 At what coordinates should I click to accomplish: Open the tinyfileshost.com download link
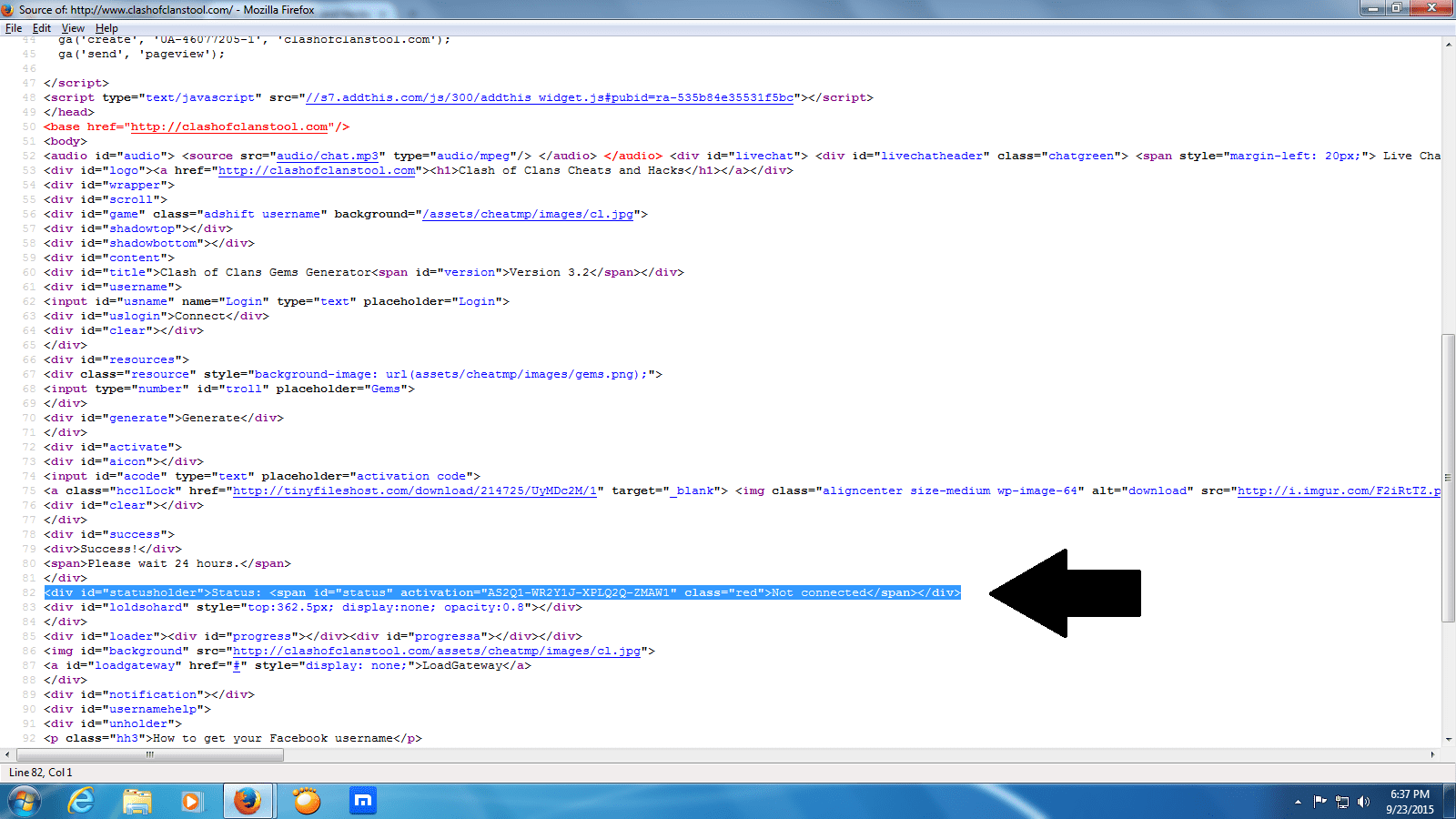point(415,490)
